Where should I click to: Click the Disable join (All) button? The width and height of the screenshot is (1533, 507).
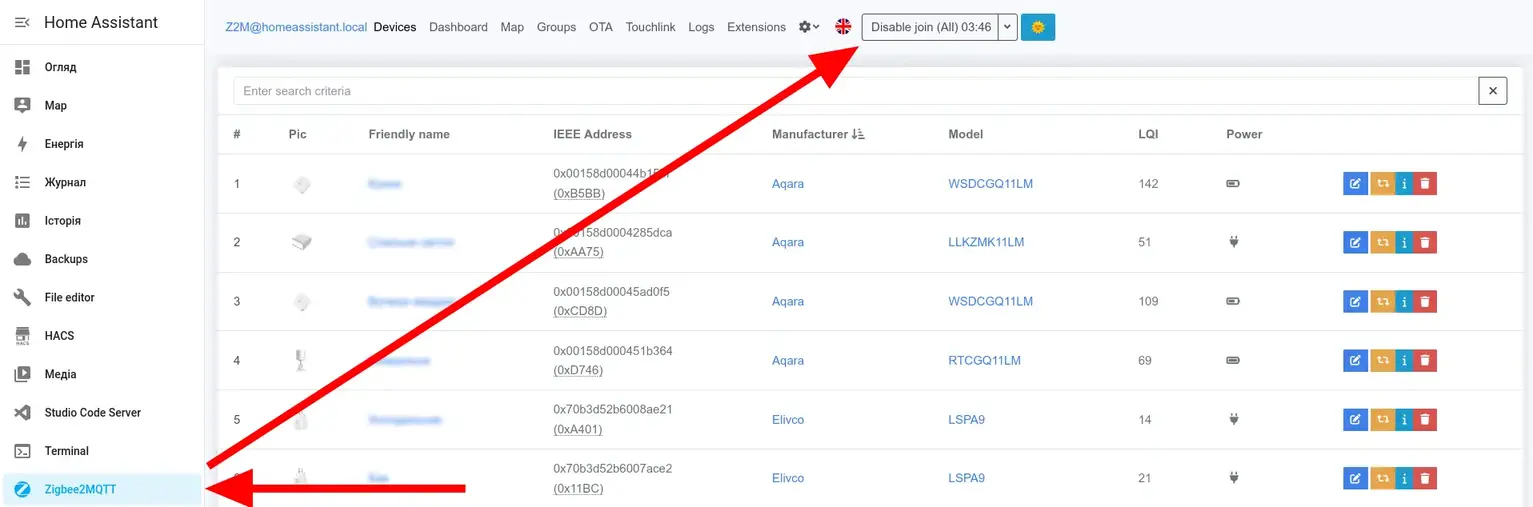coord(930,27)
